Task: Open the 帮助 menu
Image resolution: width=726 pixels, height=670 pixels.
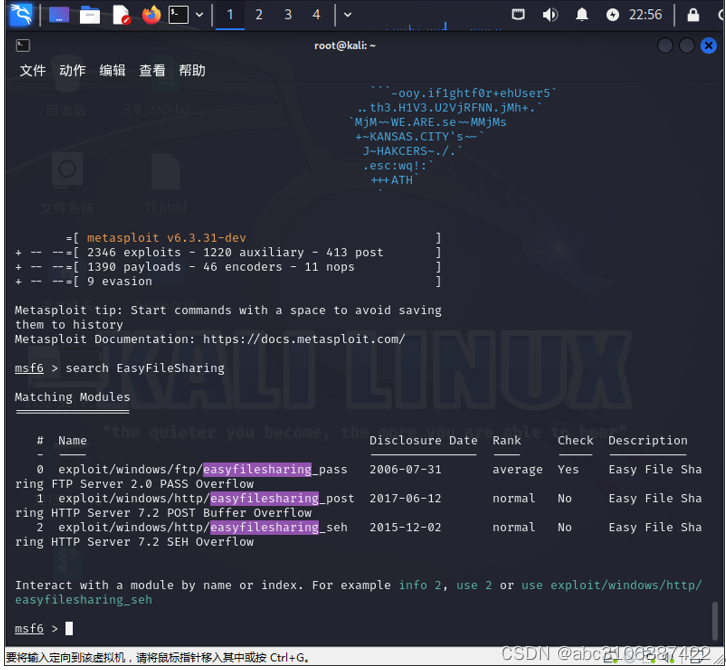Action: coord(192,70)
